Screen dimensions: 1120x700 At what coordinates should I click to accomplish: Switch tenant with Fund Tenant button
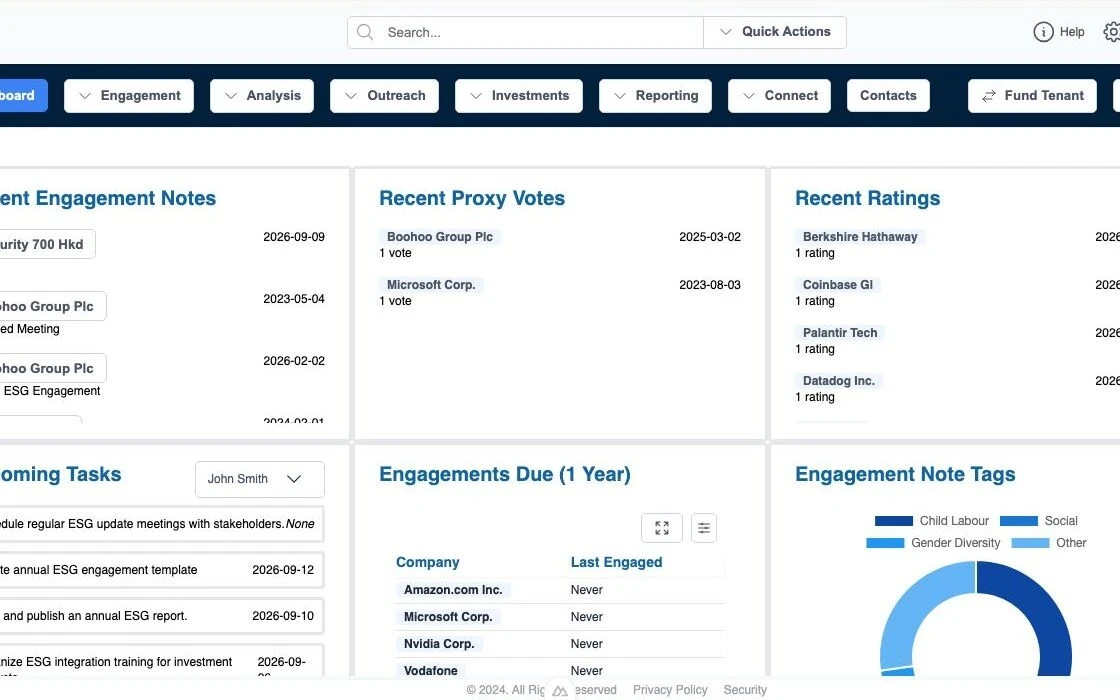tap(1032, 96)
